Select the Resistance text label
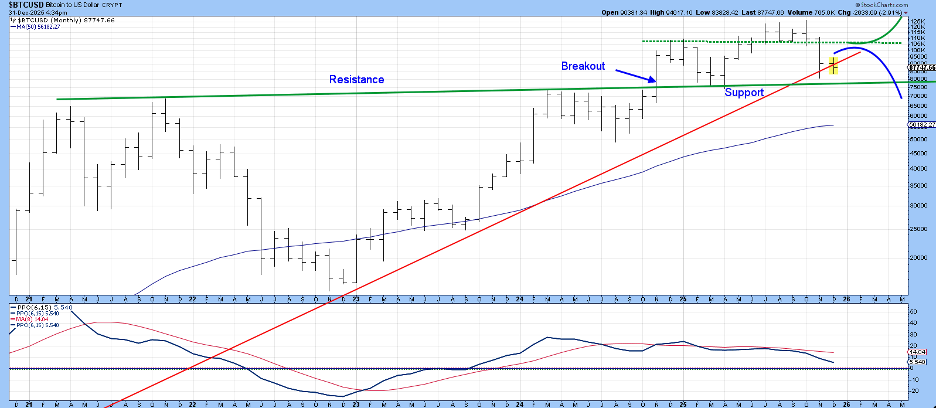 pyautogui.click(x=357, y=79)
